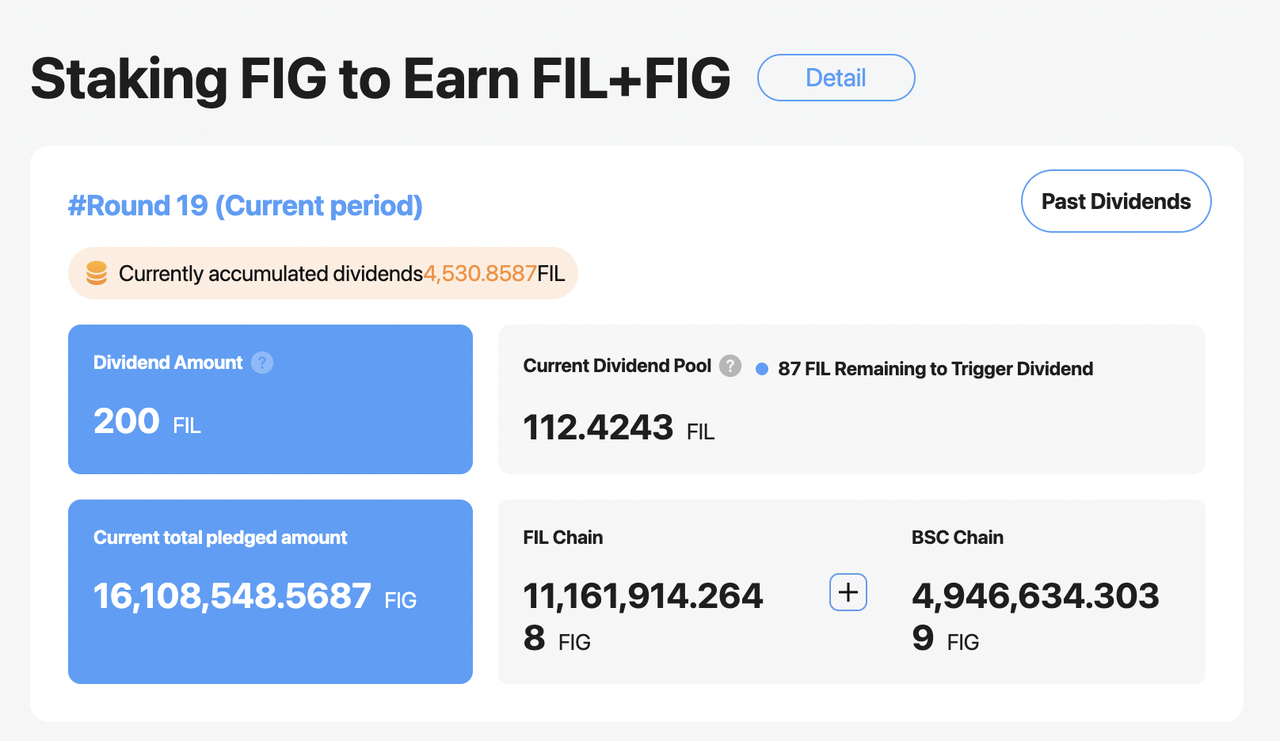The height and width of the screenshot is (741, 1280).
Task: Select the #Round 19 current period heading
Action: pyautogui.click(x=245, y=206)
